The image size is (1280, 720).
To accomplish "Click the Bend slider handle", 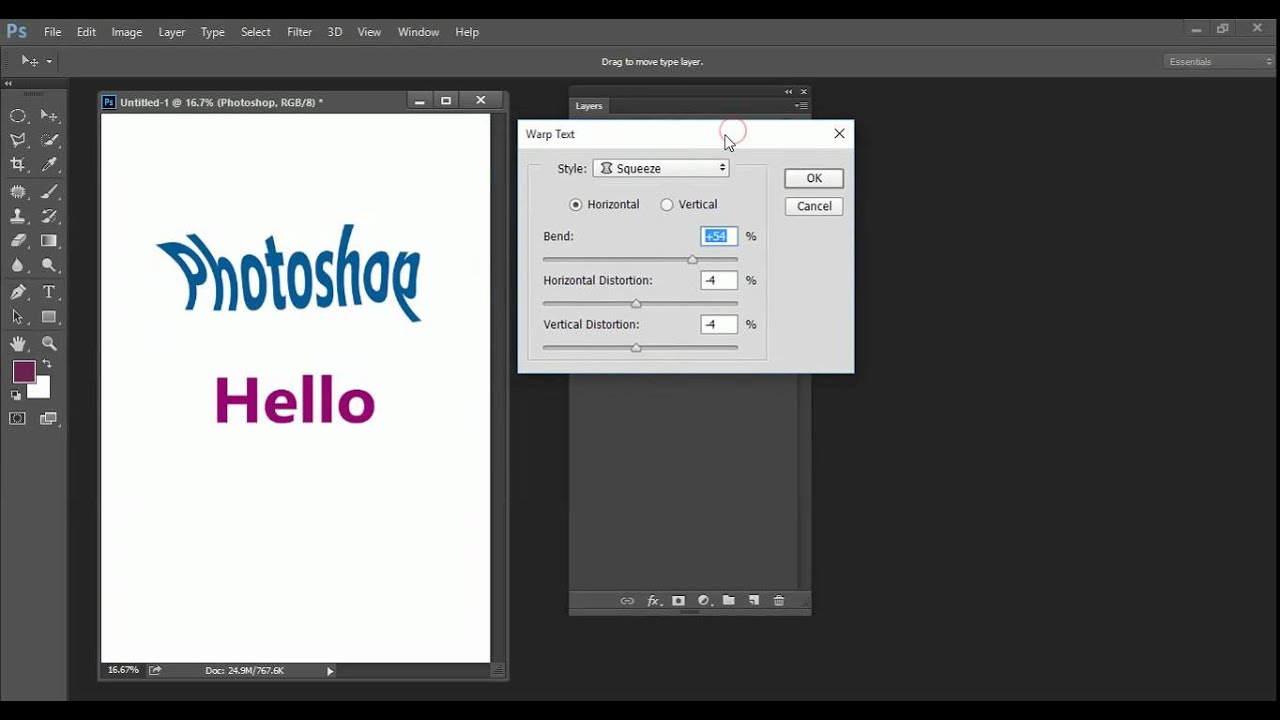I will coord(692,260).
